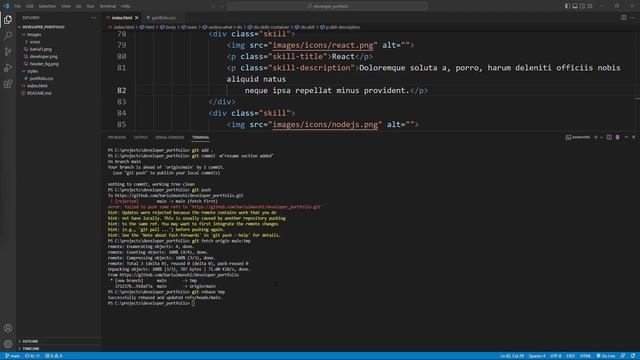Viewport: 640px width, 360px height.
Task: Collapse the images folder
Action: pyautogui.click(x=33, y=35)
